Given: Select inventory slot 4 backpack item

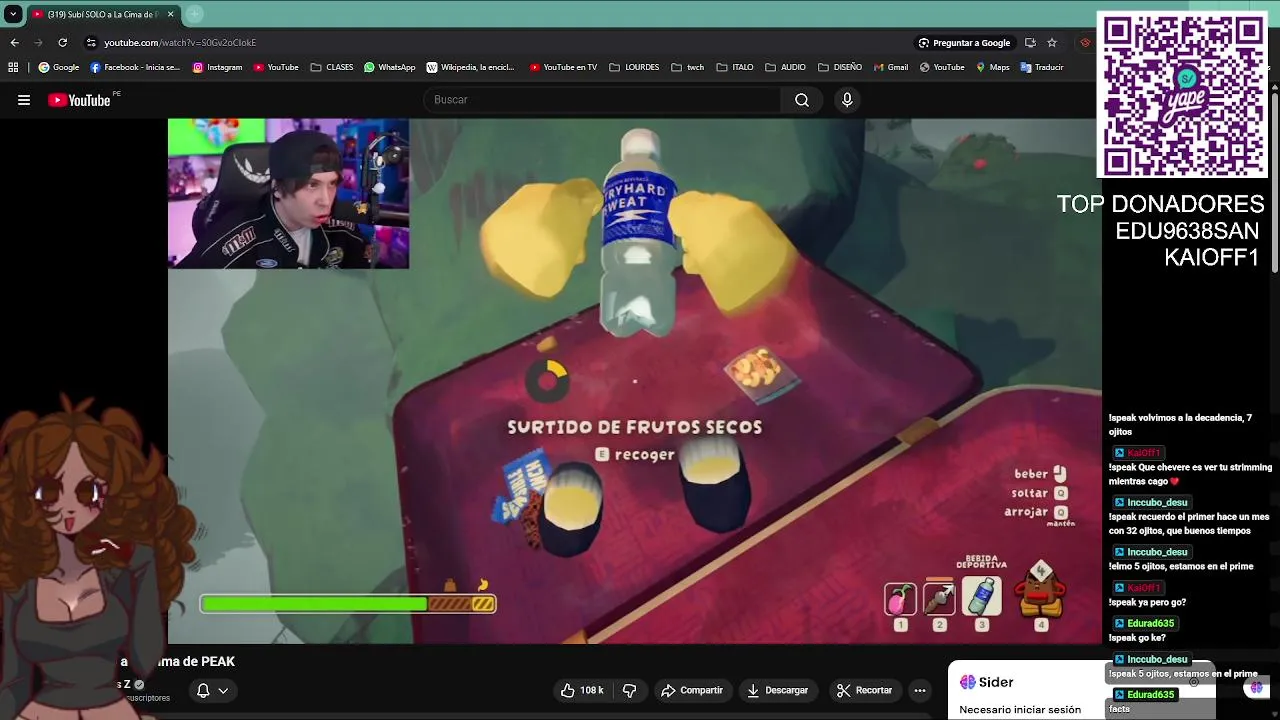Looking at the screenshot, I should (x=1040, y=593).
